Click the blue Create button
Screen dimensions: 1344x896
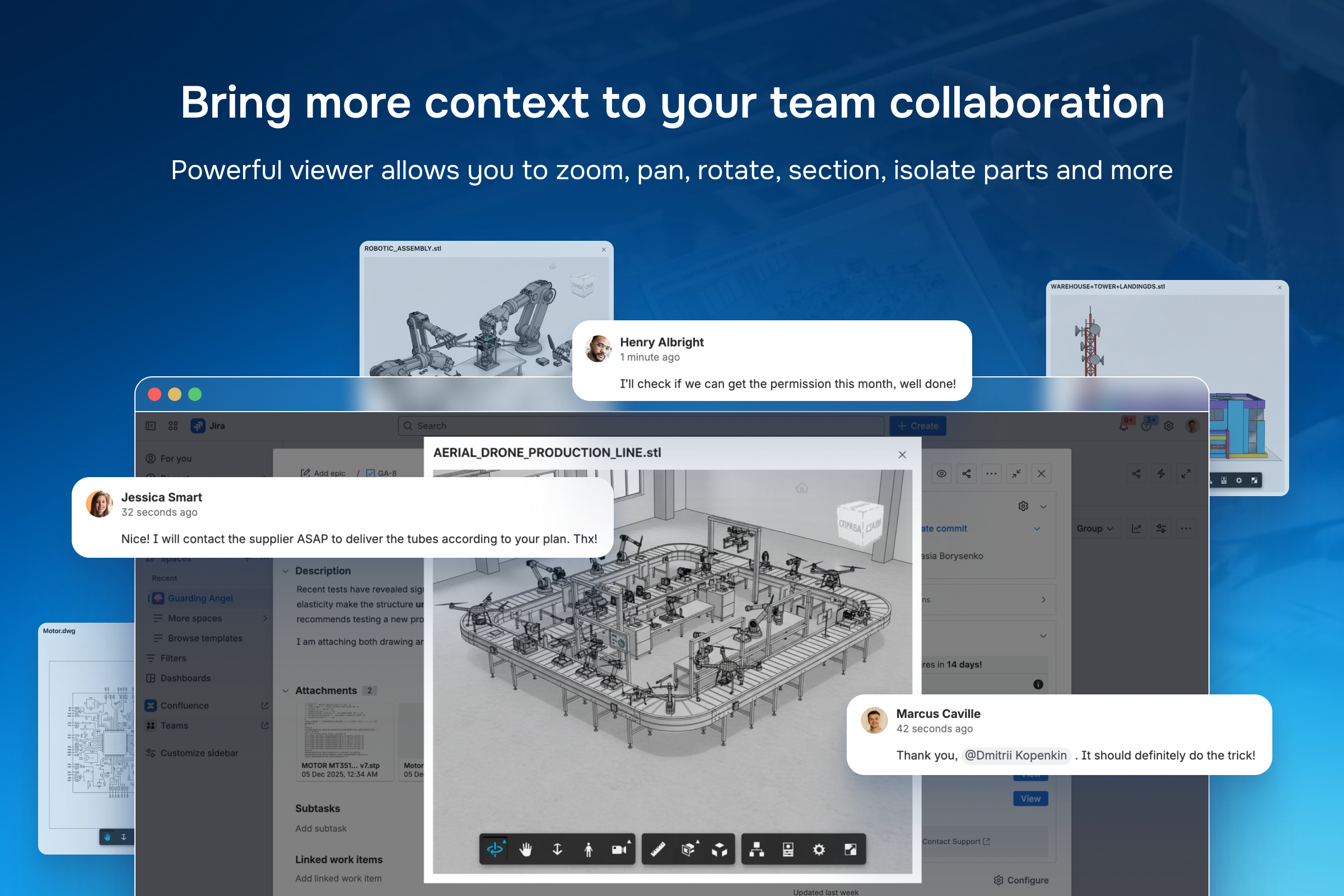click(x=918, y=426)
